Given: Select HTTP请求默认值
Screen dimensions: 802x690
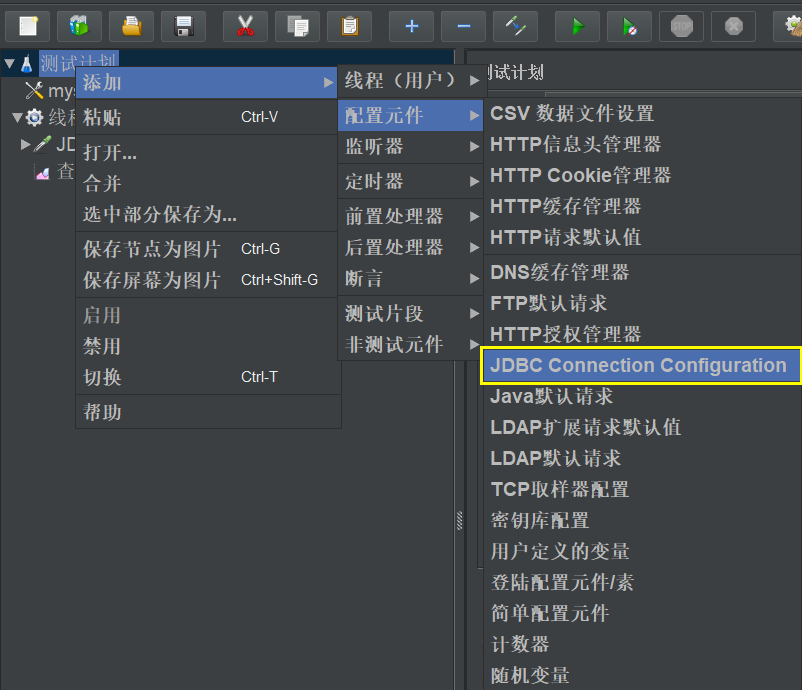Looking at the screenshot, I should pos(642,237).
